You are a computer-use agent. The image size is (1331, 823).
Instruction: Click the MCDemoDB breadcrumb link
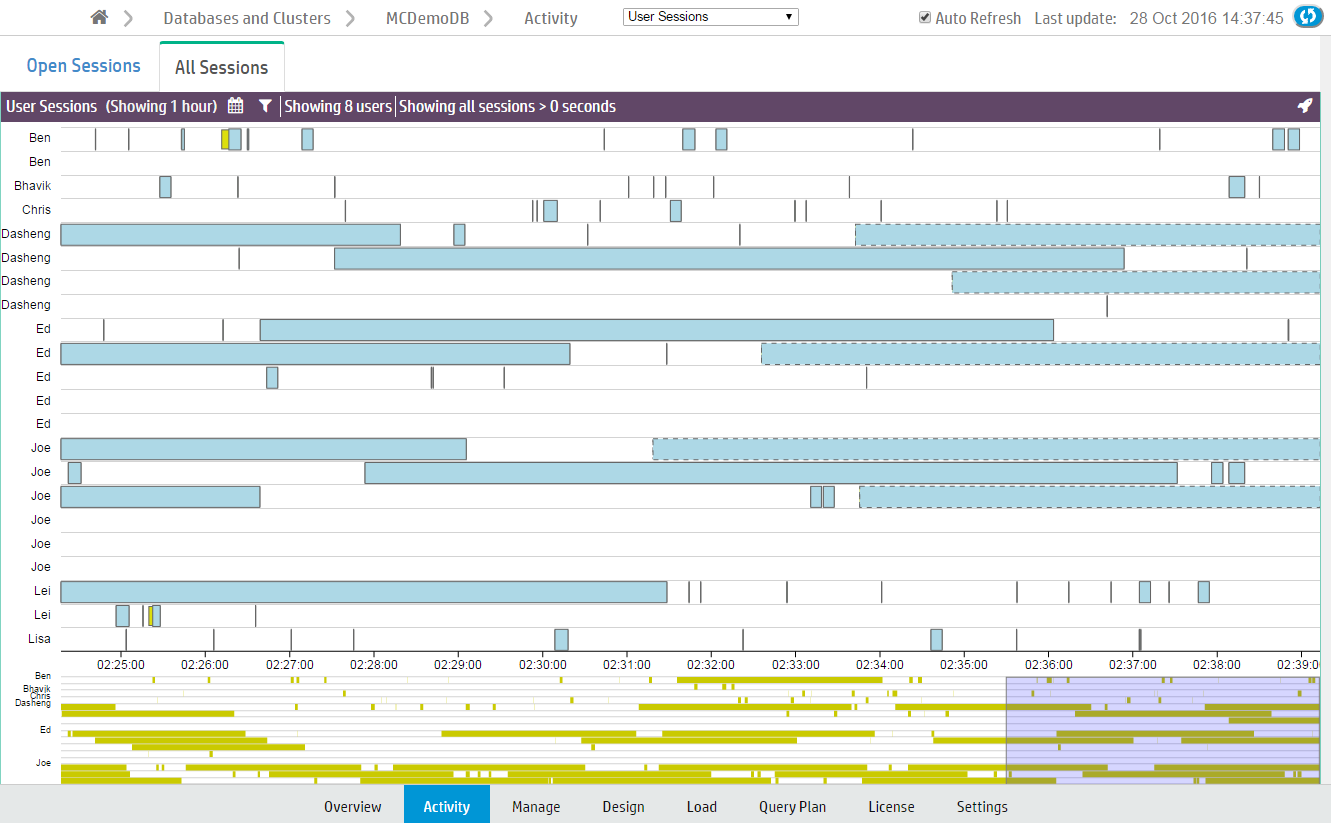[427, 18]
